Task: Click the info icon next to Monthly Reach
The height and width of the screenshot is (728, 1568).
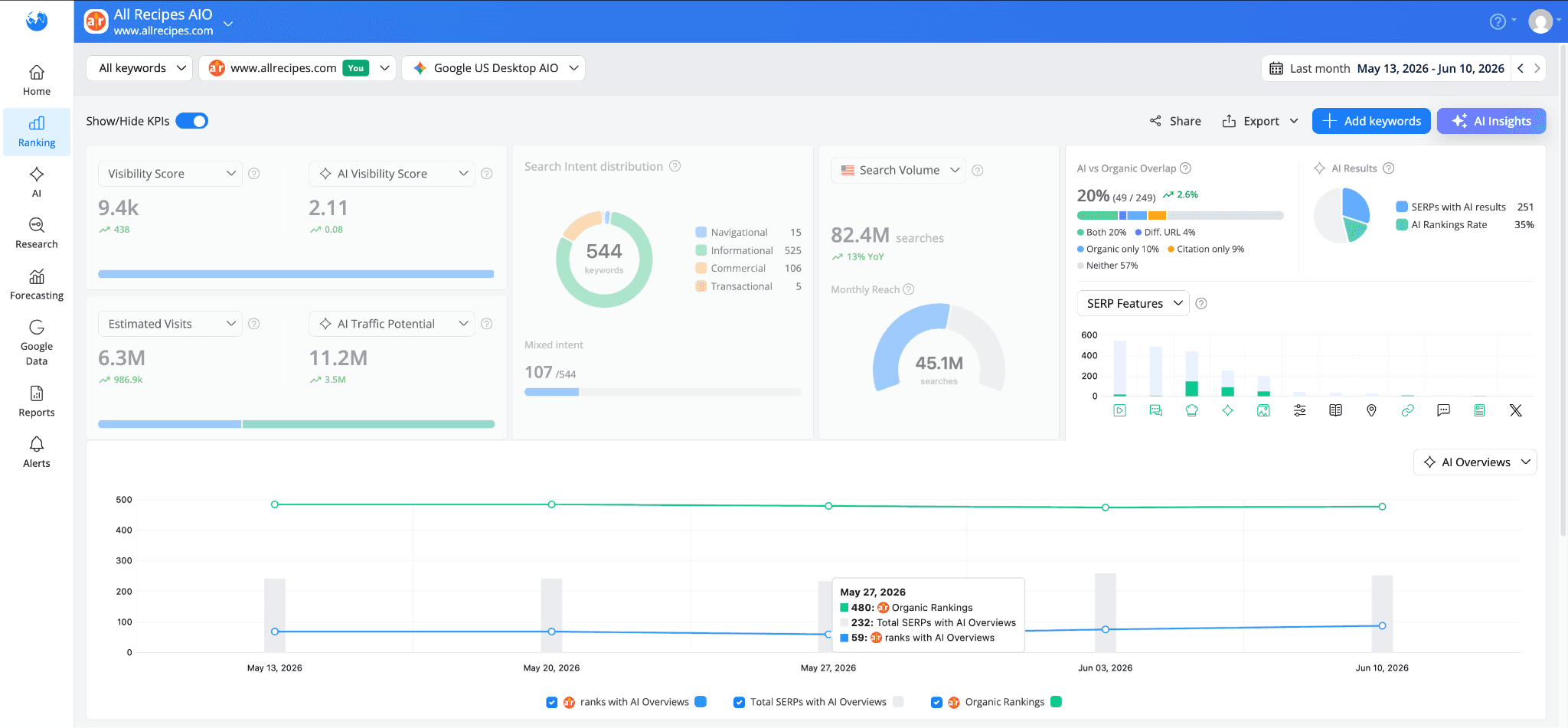Action: click(909, 289)
